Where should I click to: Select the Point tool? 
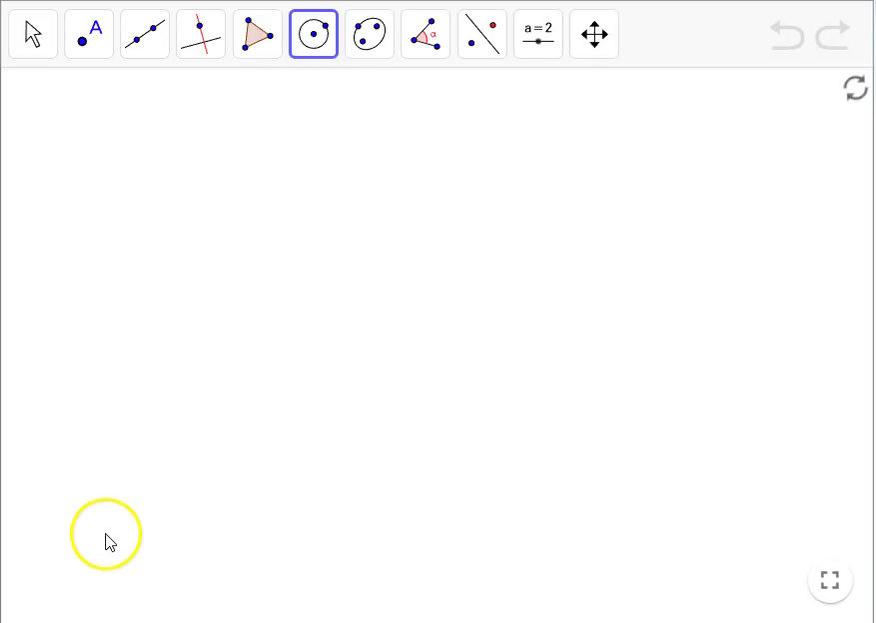(89, 34)
